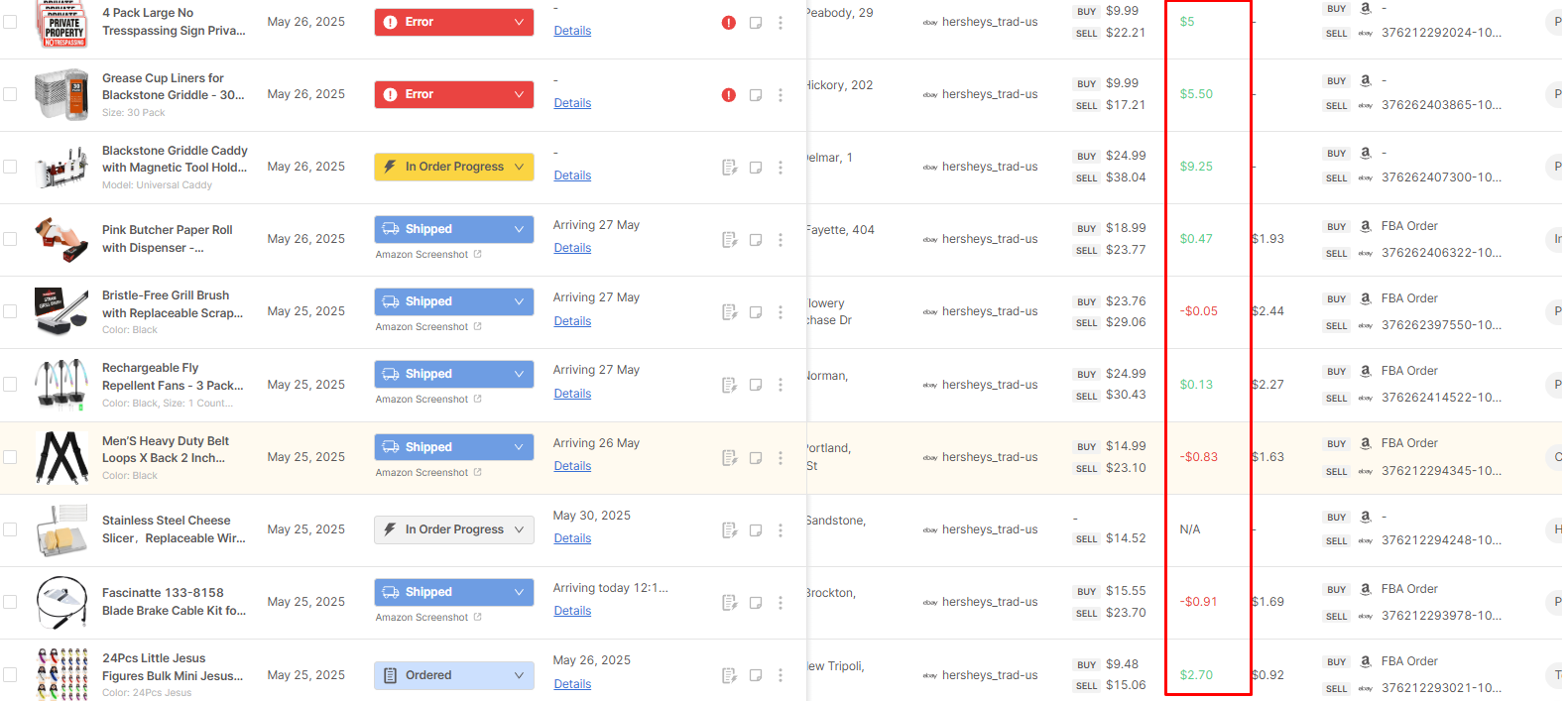Open Shipped status menu for Fascinatte Cable Kit
Screen dimensions: 1568x701
454,592
